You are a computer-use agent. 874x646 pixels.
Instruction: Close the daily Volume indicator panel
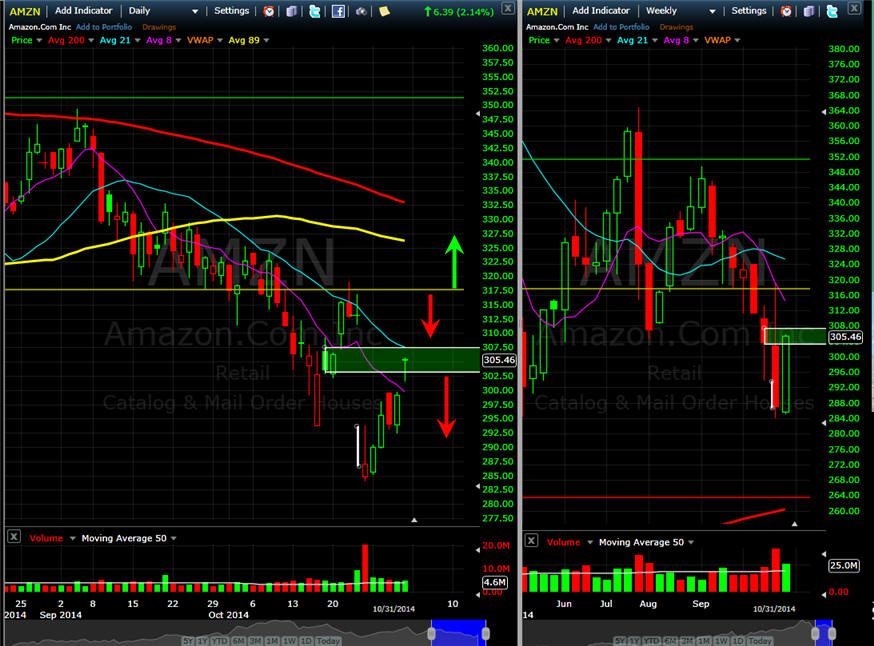tap(13, 537)
